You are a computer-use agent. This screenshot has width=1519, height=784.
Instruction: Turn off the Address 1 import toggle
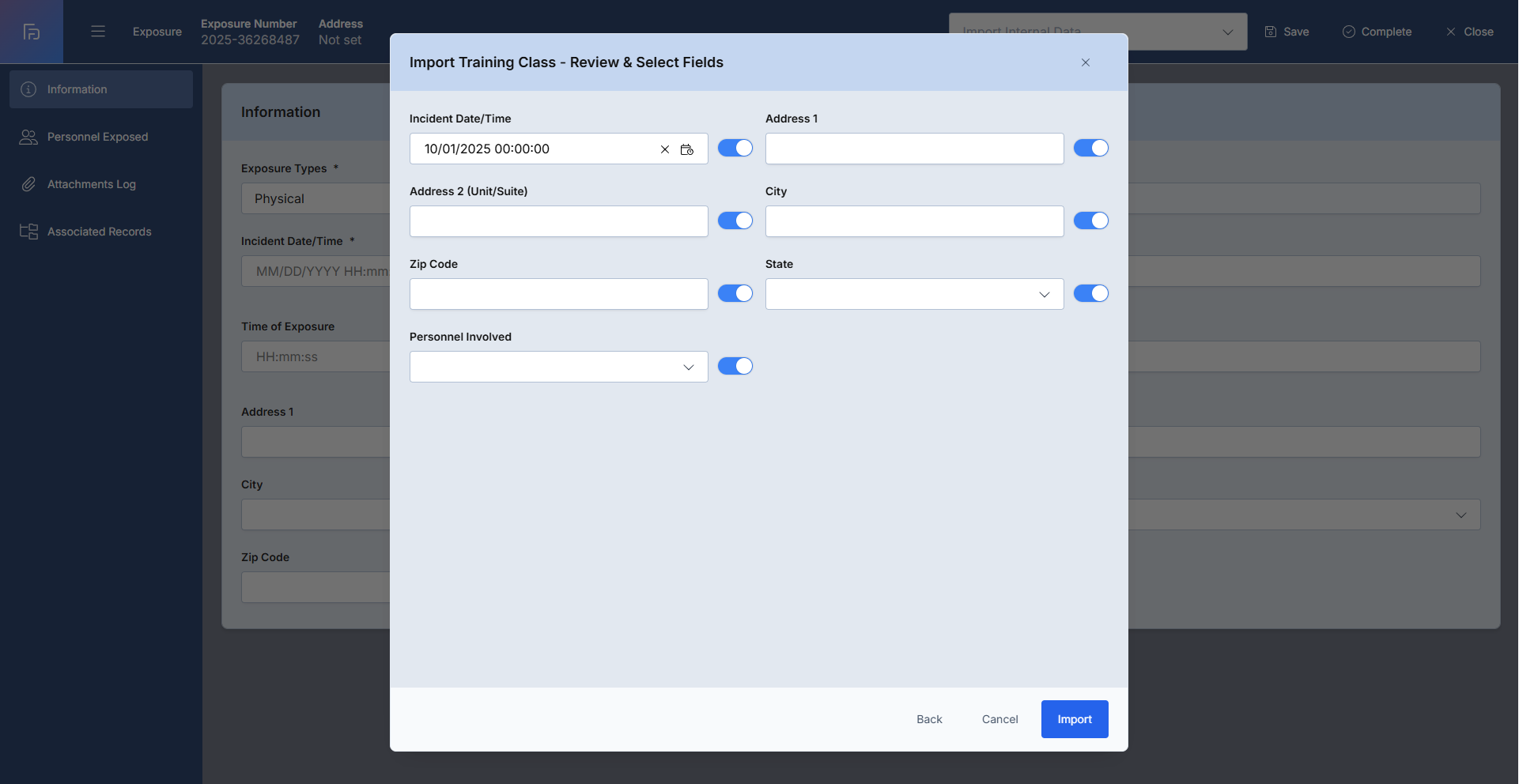[1091, 148]
